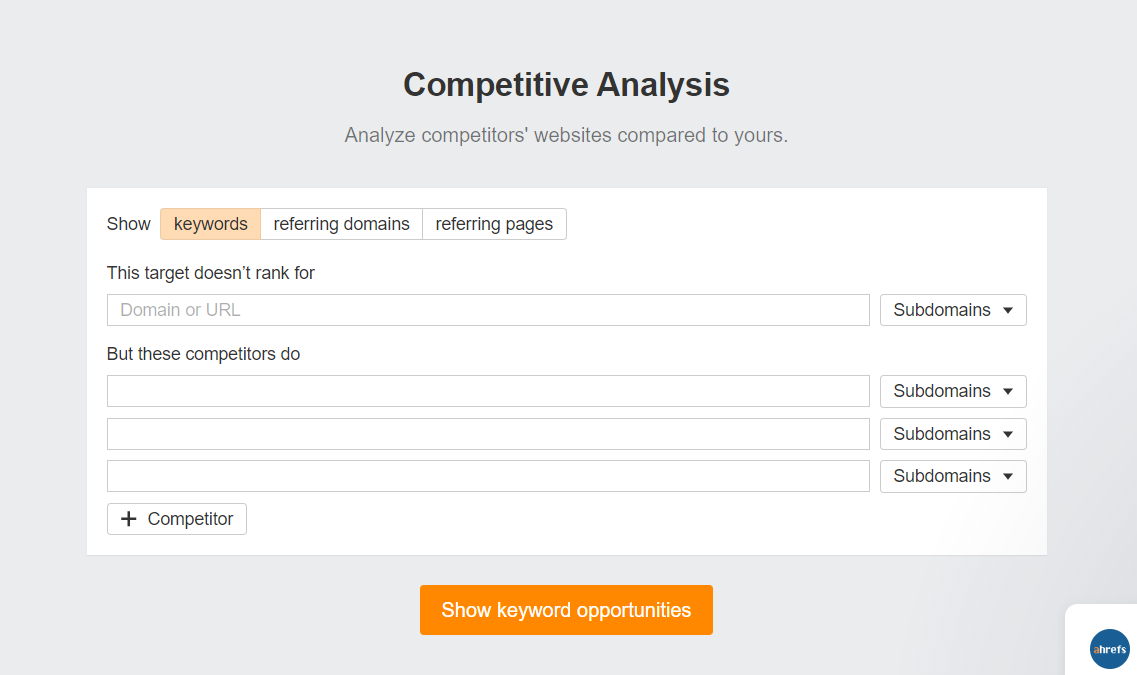Click the first competitor input box
The width and height of the screenshot is (1137, 675).
coord(488,391)
